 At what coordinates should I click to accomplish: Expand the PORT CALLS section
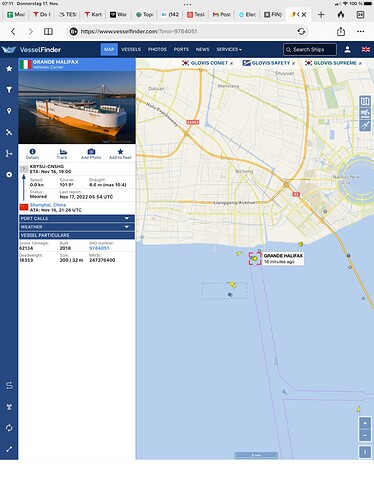[77, 218]
